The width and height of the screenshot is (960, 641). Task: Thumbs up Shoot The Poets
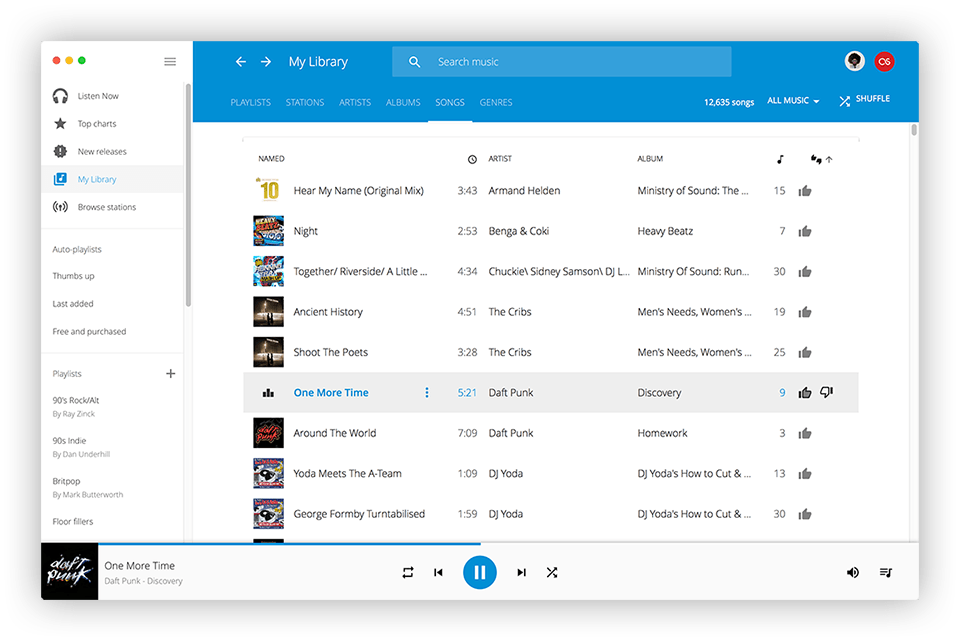click(805, 353)
